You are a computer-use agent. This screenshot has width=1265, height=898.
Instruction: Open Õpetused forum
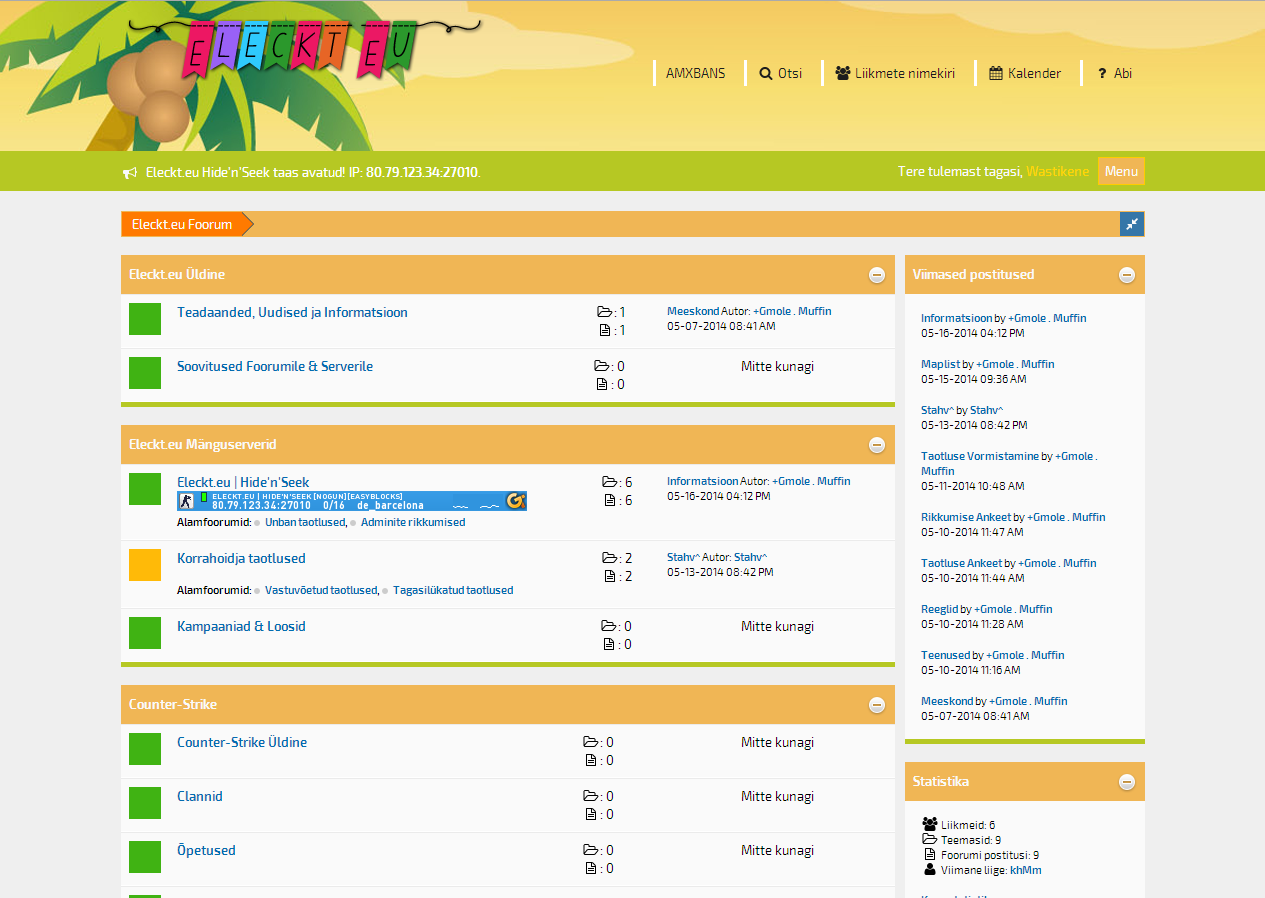[x=206, y=850]
